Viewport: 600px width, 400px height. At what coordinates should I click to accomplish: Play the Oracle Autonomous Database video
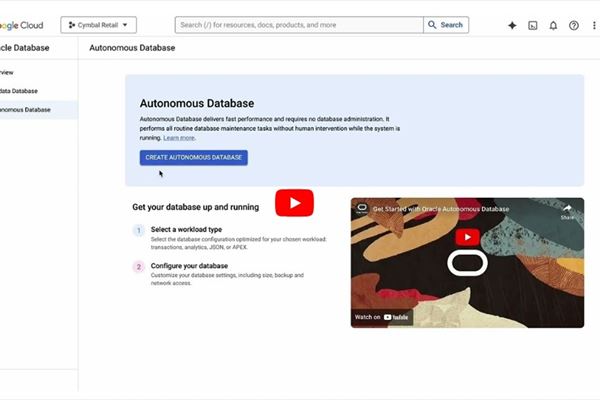(467, 237)
